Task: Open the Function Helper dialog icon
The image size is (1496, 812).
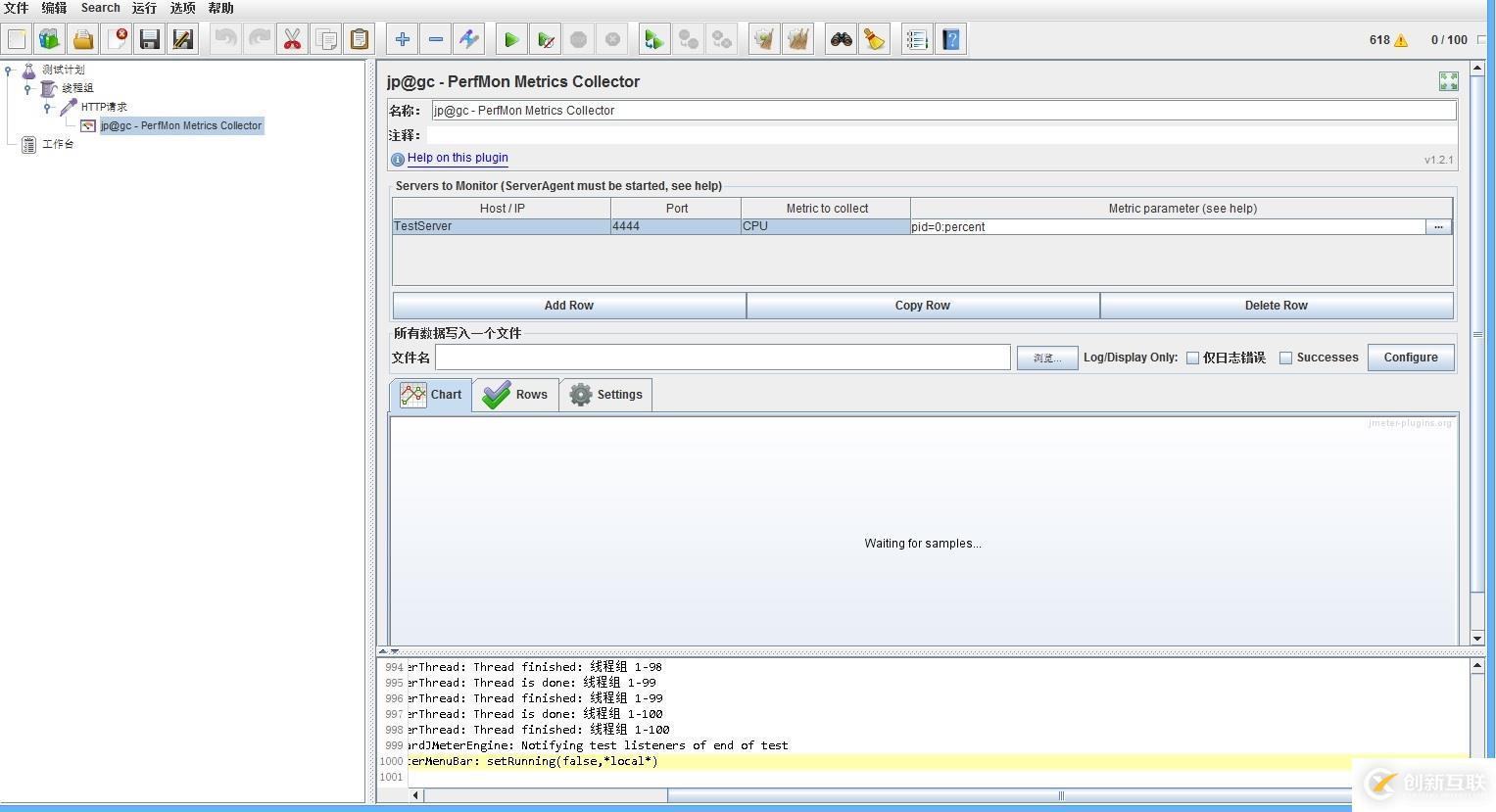Action: (917, 39)
